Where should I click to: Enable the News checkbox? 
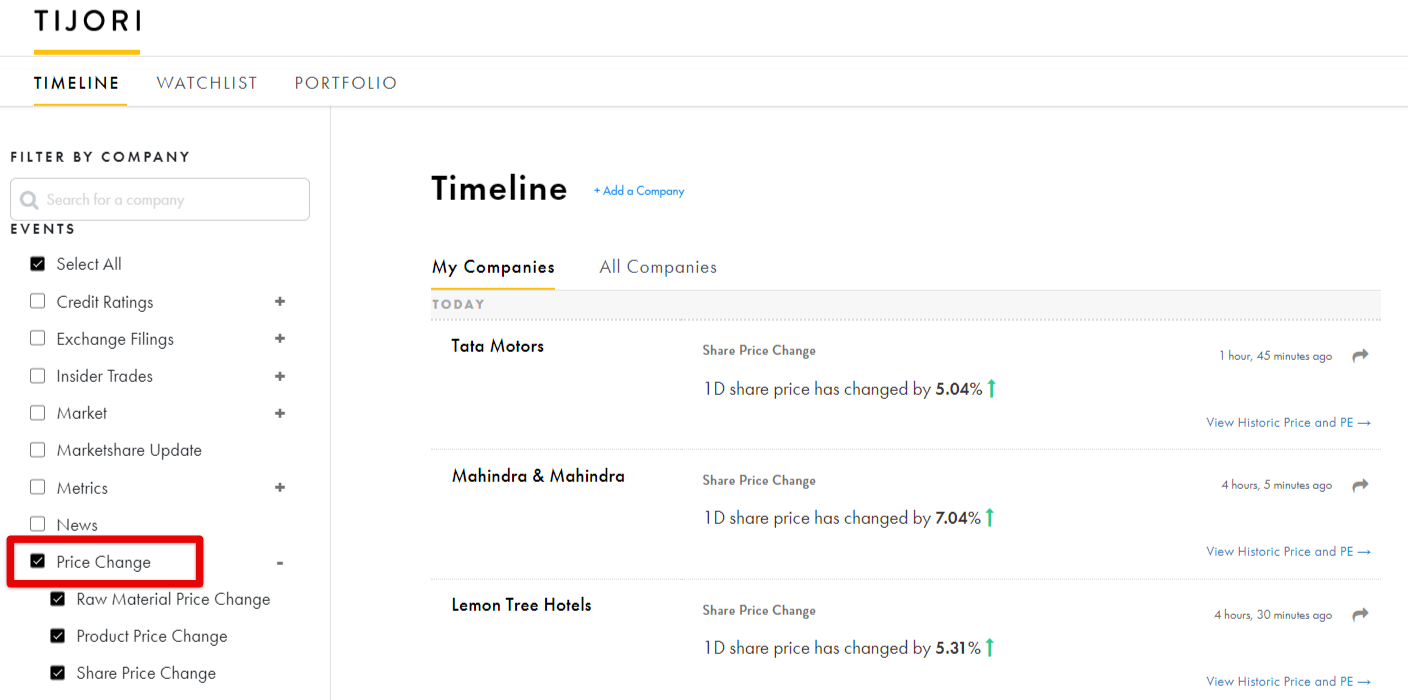tap(38, 524)
